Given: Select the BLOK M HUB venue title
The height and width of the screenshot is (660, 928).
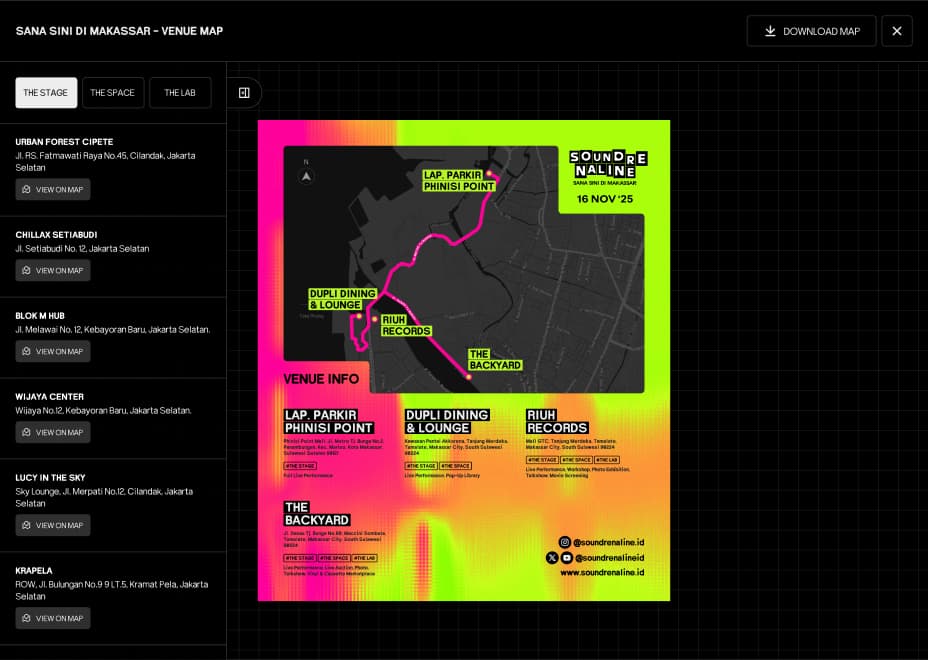Looking at the screenshot, I should (40, 316).
